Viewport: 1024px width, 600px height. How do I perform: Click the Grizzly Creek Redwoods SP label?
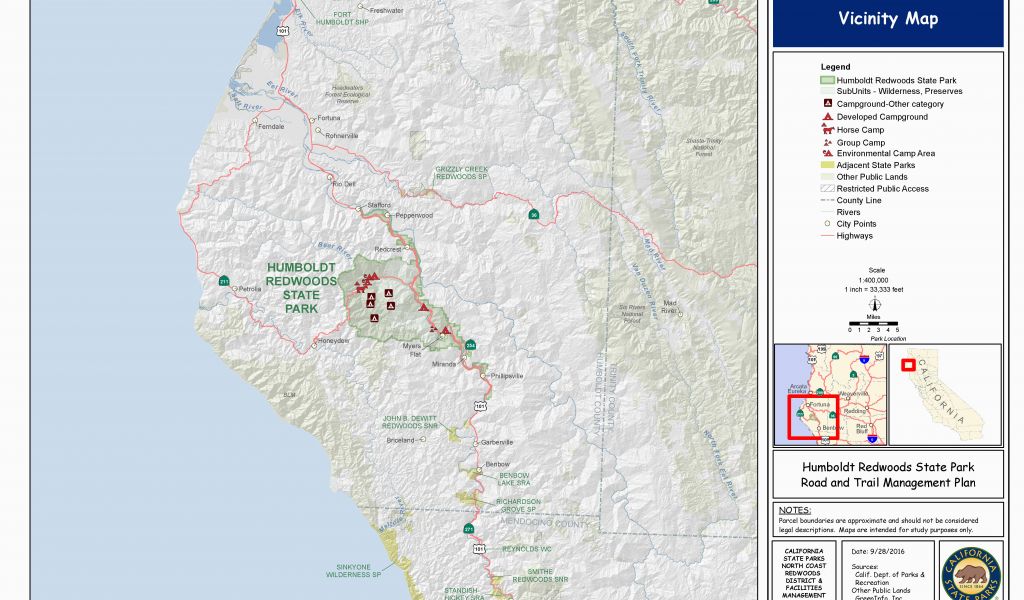tap(462, 173)
